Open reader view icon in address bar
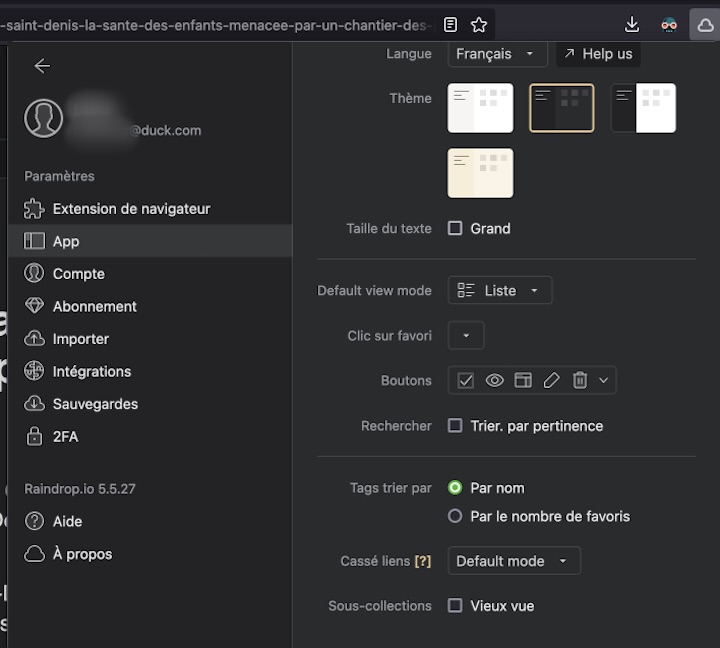This screenshot has width=720, height=648. tap(451, 24)
